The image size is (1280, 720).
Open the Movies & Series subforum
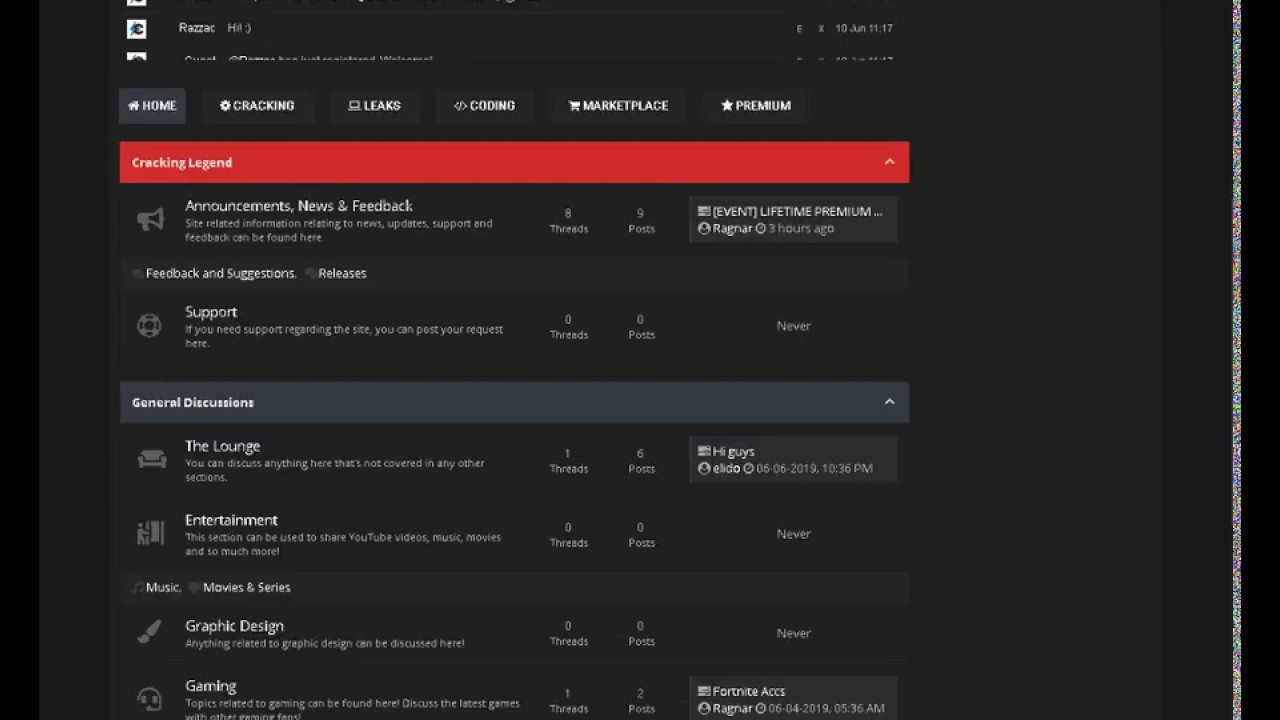click(246, 587)
